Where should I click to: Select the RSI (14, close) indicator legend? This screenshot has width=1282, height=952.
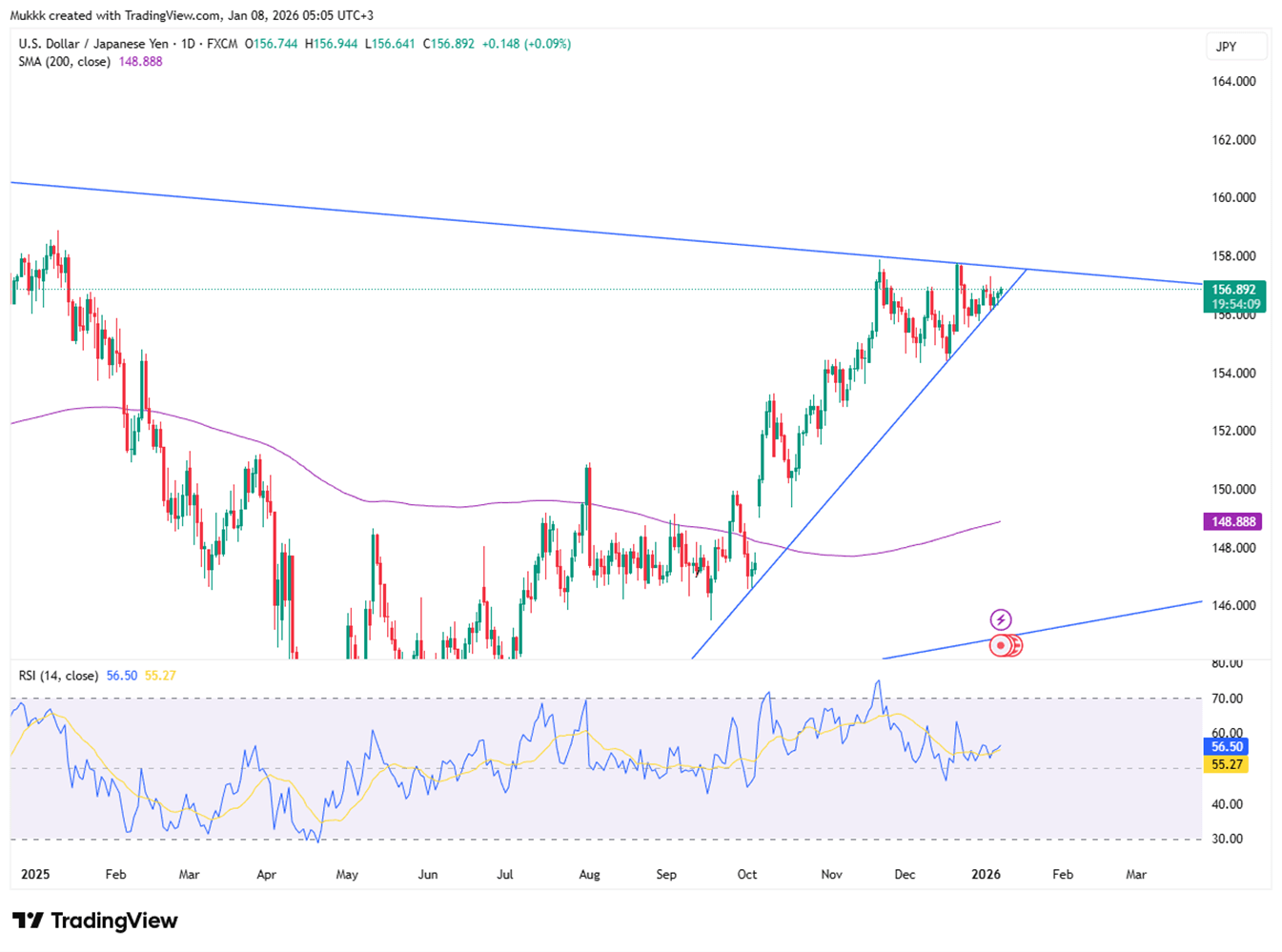(x=58, y=676)
